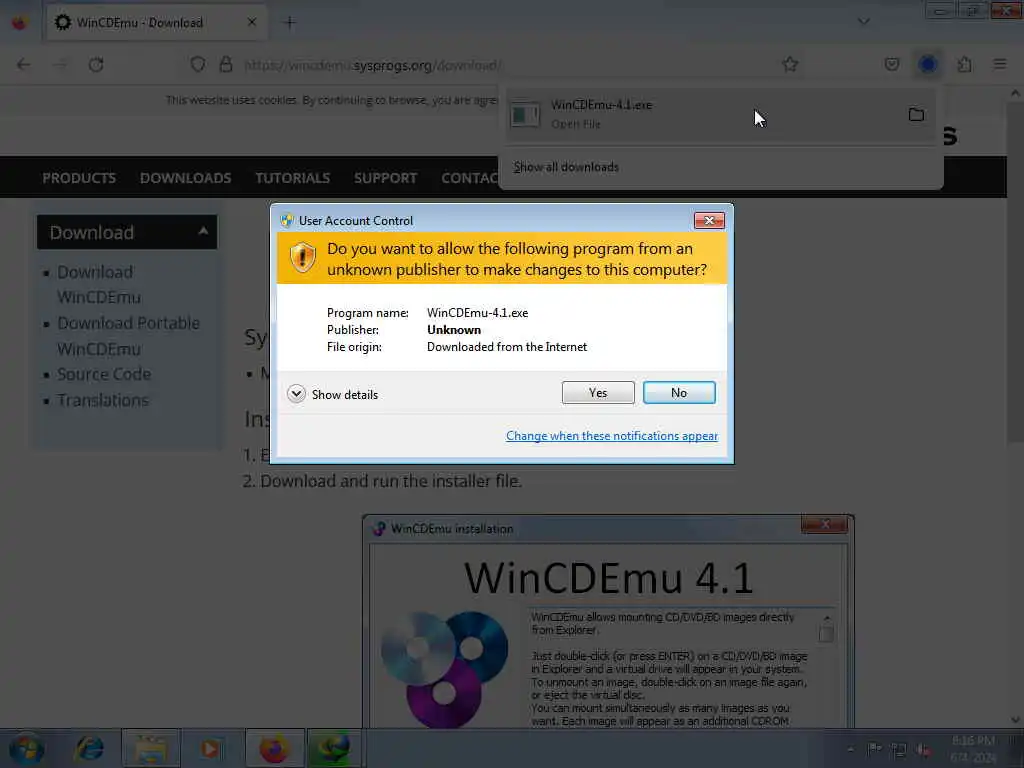Screen dimensions: 1024x768
Task: Collapse the Download sidebar section arrow
Action: coord(203,231)
